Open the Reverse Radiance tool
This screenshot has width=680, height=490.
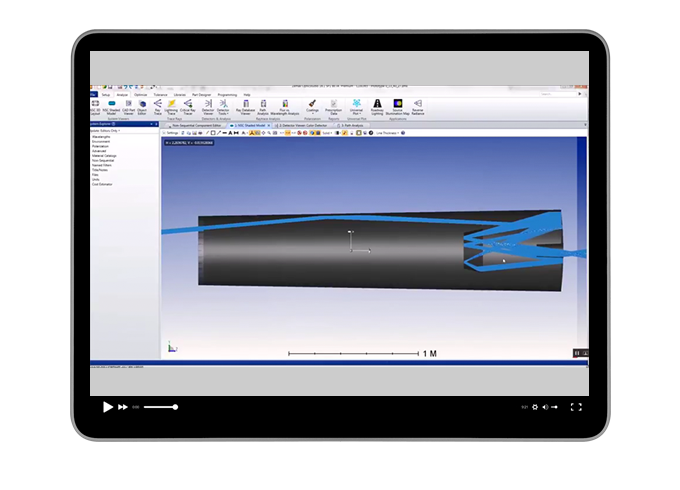[417, 106]
